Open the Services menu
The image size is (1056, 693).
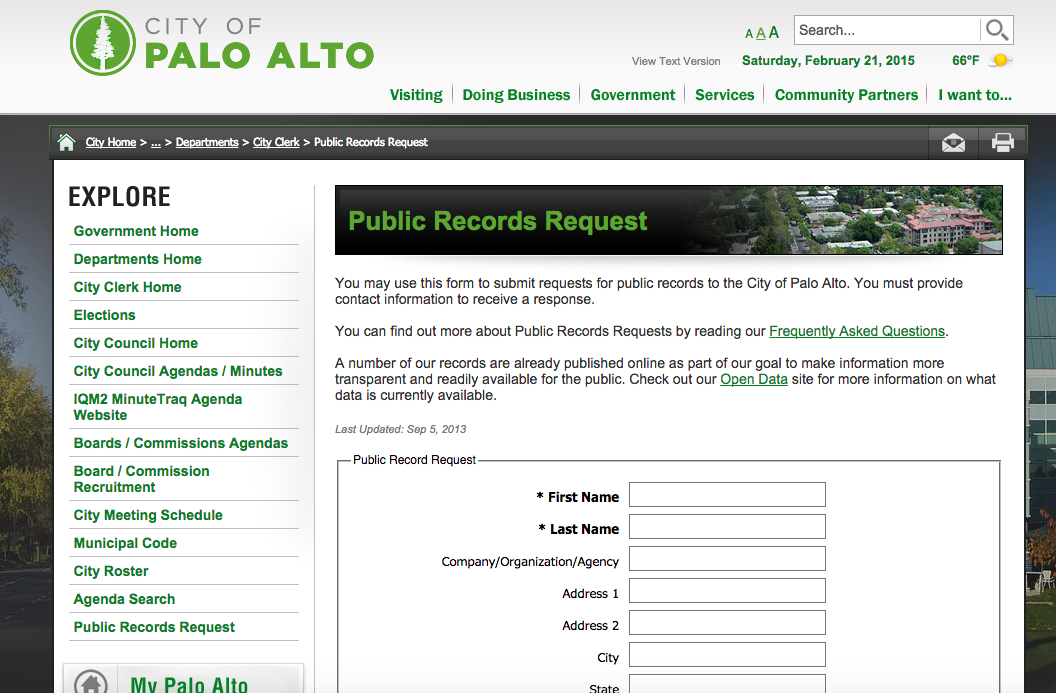pos(725,95)
